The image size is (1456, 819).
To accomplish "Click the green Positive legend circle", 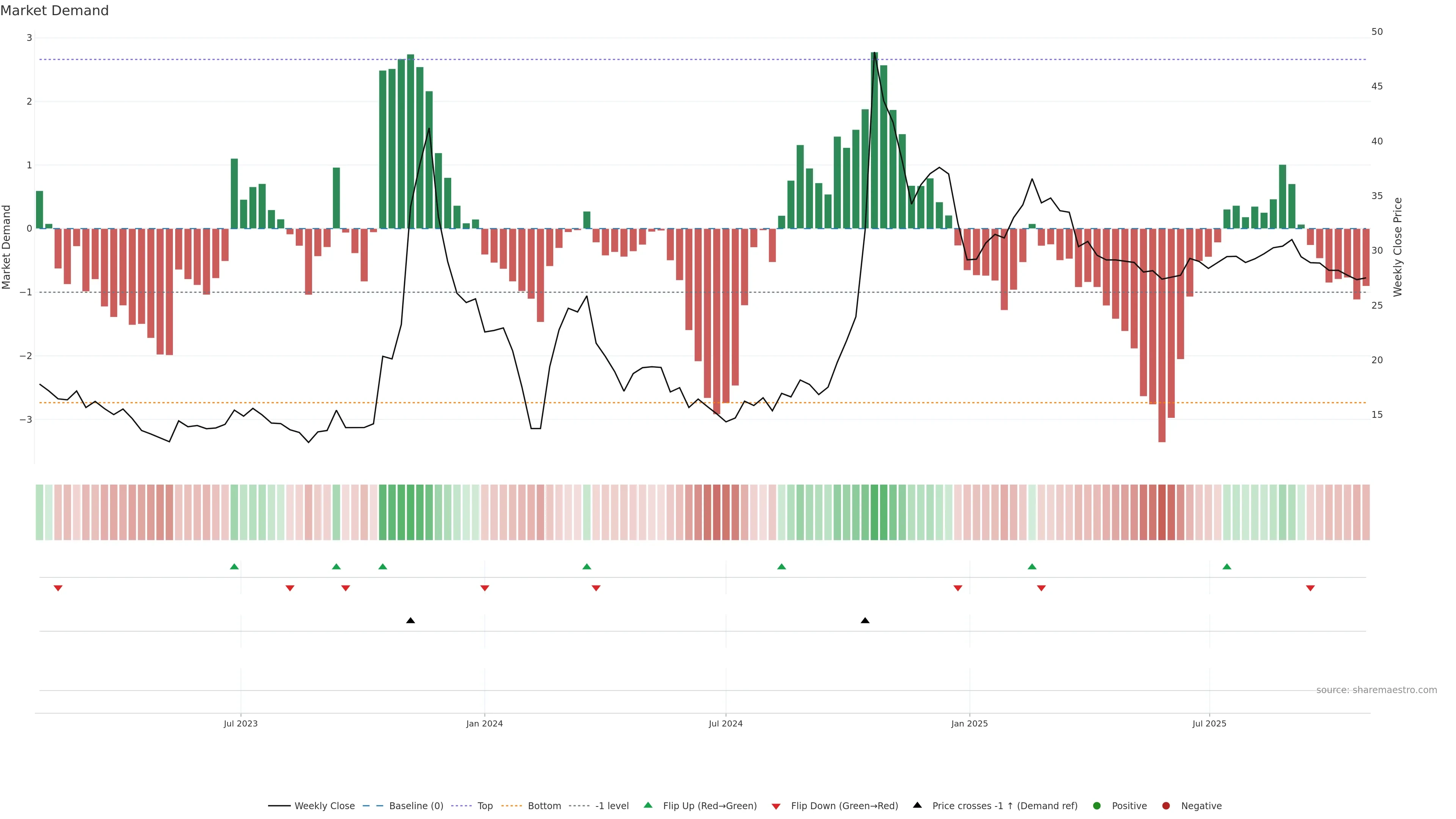I will tap(1097, 806).
